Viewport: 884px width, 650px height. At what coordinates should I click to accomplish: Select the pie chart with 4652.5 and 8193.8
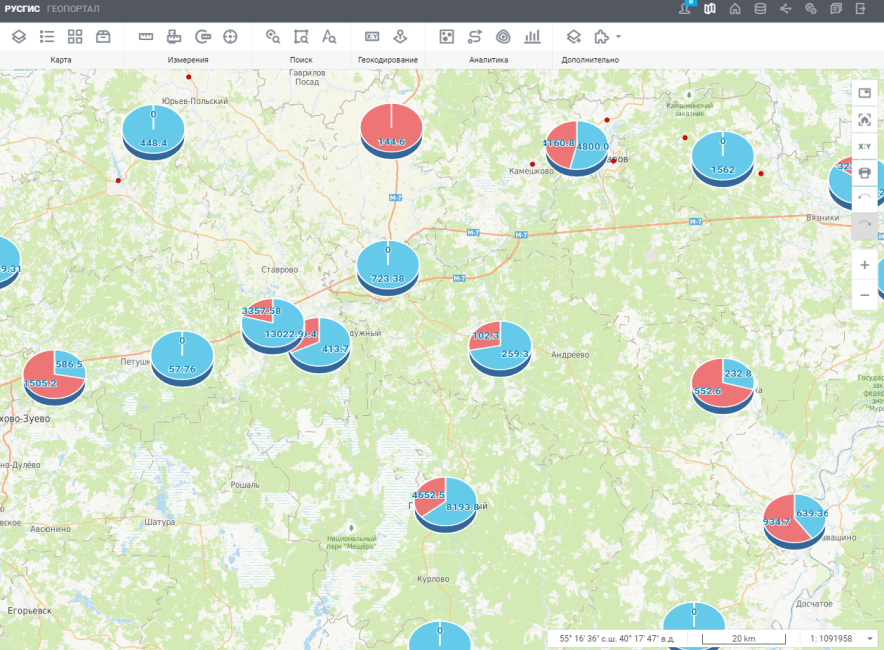(x=445, y=505)
